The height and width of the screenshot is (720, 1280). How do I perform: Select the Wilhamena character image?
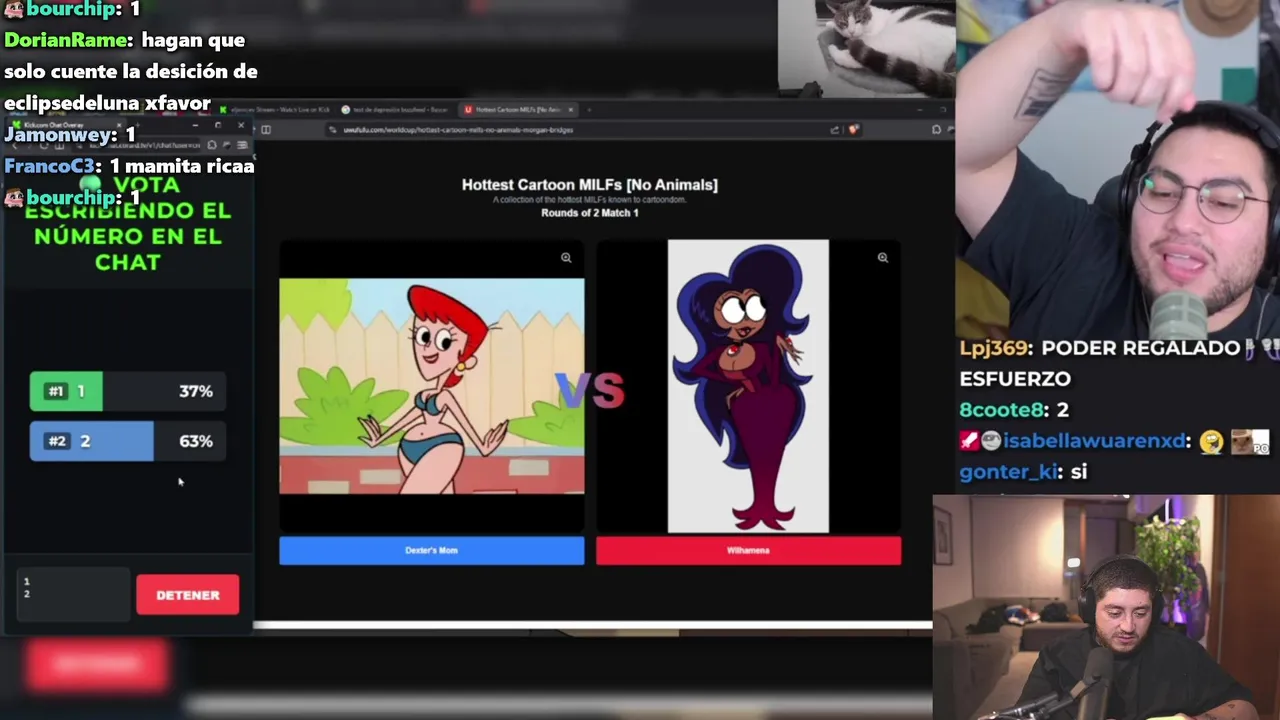point(748,386)
